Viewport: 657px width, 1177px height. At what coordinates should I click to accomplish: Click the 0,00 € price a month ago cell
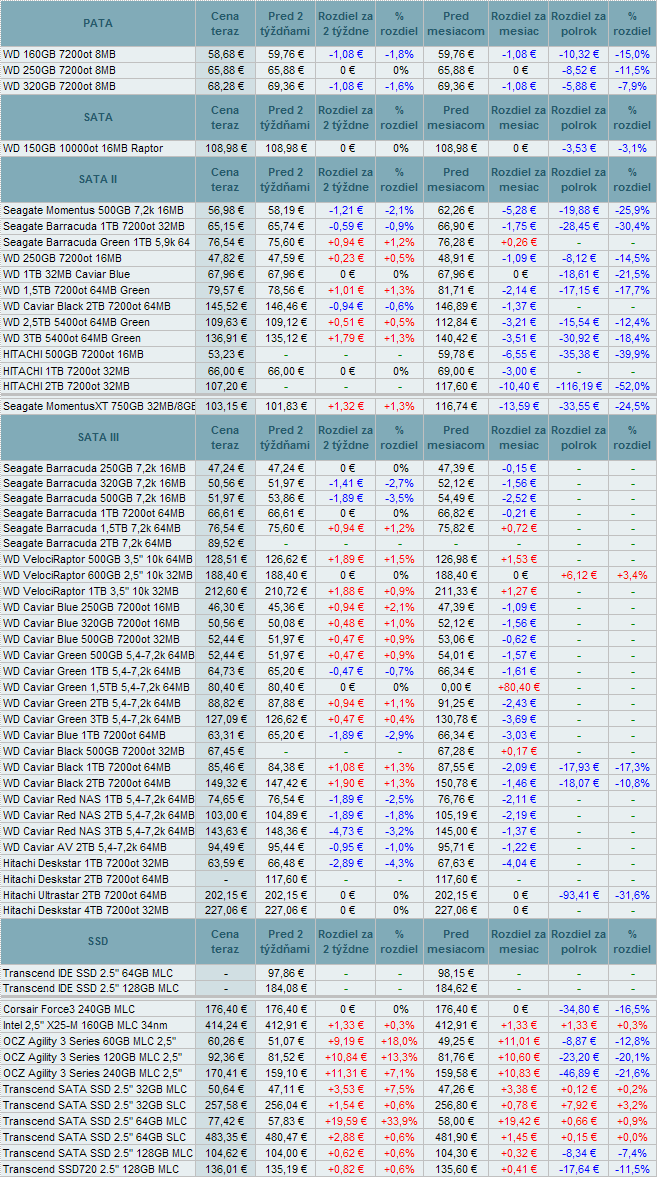455,687
